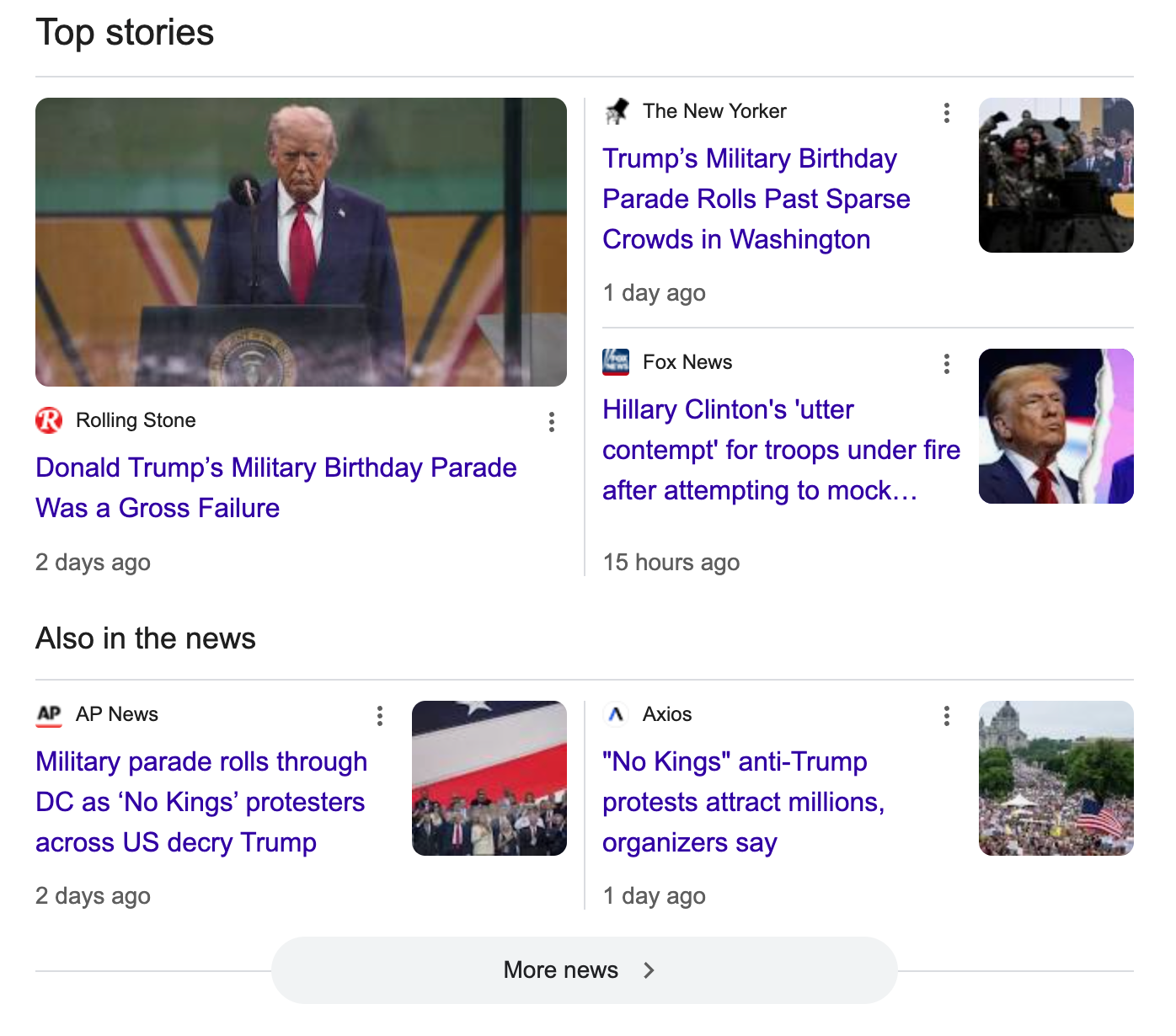Open 'Military parade rolls through DC' headline
This screenshot has width=1176, height=1036.
(x=200, y=802)
